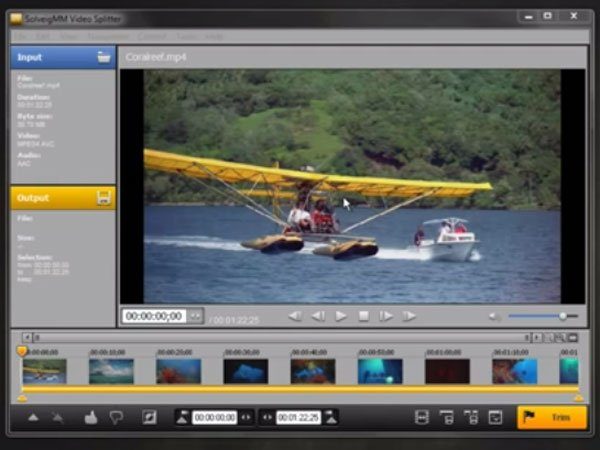The width and height of the screenshot is (600, 450).
Task: Adjust the volume slider
Action: [x=562, y=316]
